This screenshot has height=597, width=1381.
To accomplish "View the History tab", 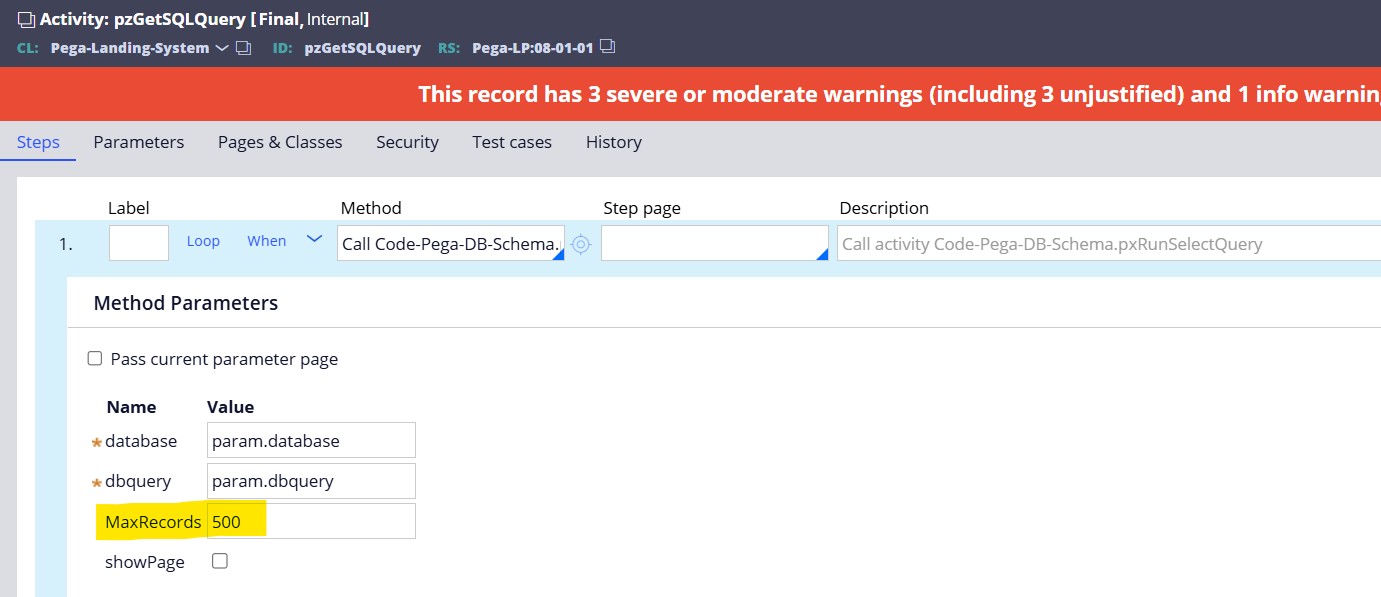I will [x=613, y=142].
